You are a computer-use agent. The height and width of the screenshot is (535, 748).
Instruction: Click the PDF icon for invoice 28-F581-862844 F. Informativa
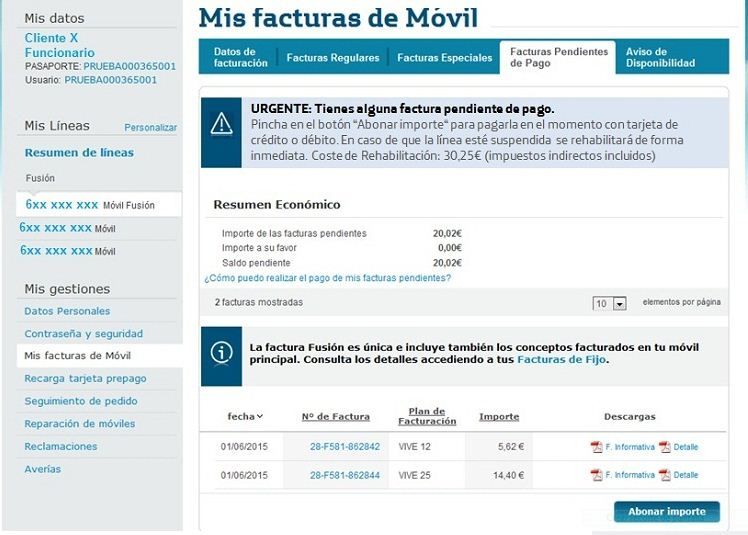[x=597, y=475]
